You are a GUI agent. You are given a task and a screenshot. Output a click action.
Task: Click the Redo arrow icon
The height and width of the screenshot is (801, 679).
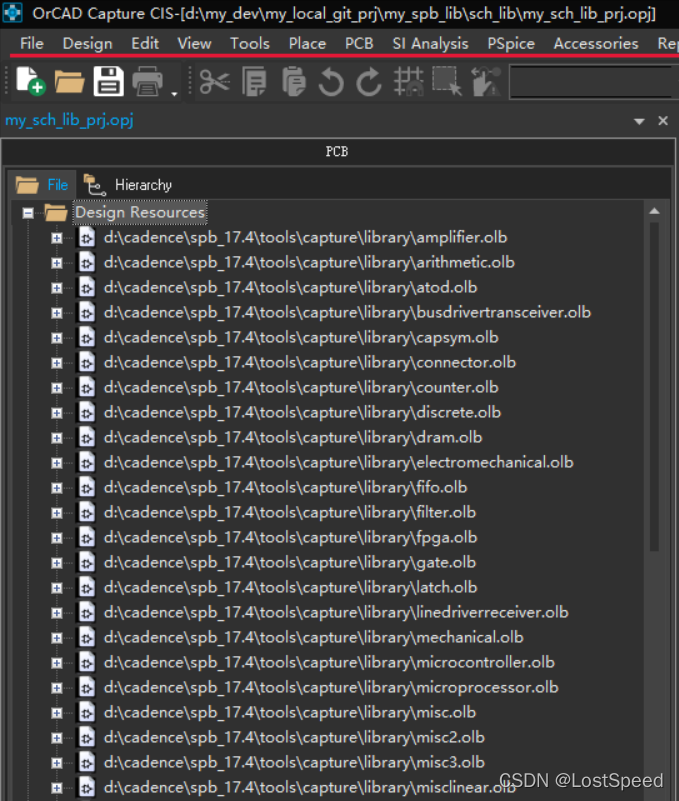pyautogui.click(x=369, y=82)
